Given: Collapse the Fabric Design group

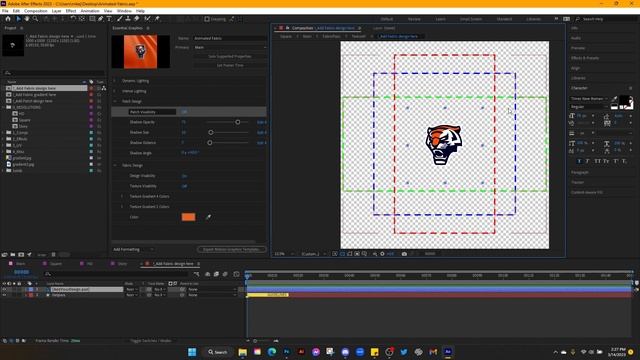Looking at the screenshot, I should click(115, 165).
